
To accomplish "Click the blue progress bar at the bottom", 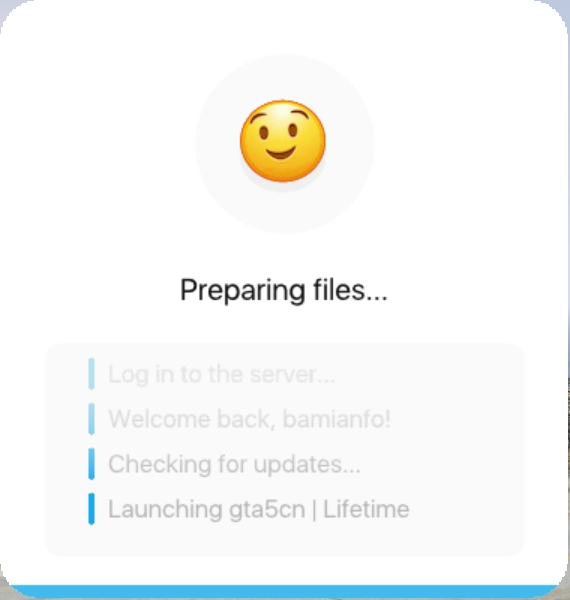I will coord(285,591).
